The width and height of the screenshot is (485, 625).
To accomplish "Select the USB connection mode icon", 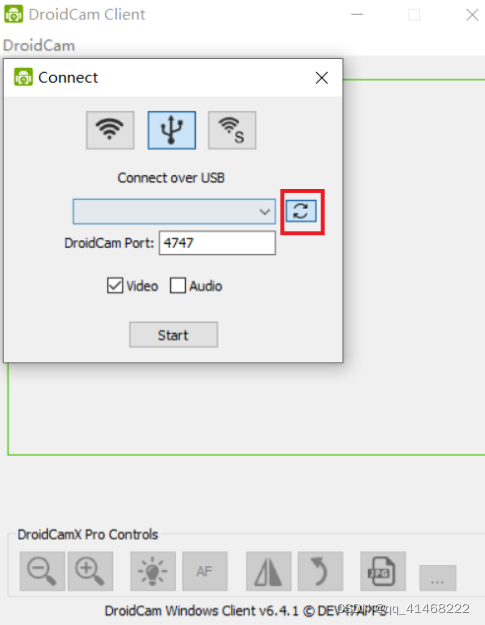I will tap(172, 130).
